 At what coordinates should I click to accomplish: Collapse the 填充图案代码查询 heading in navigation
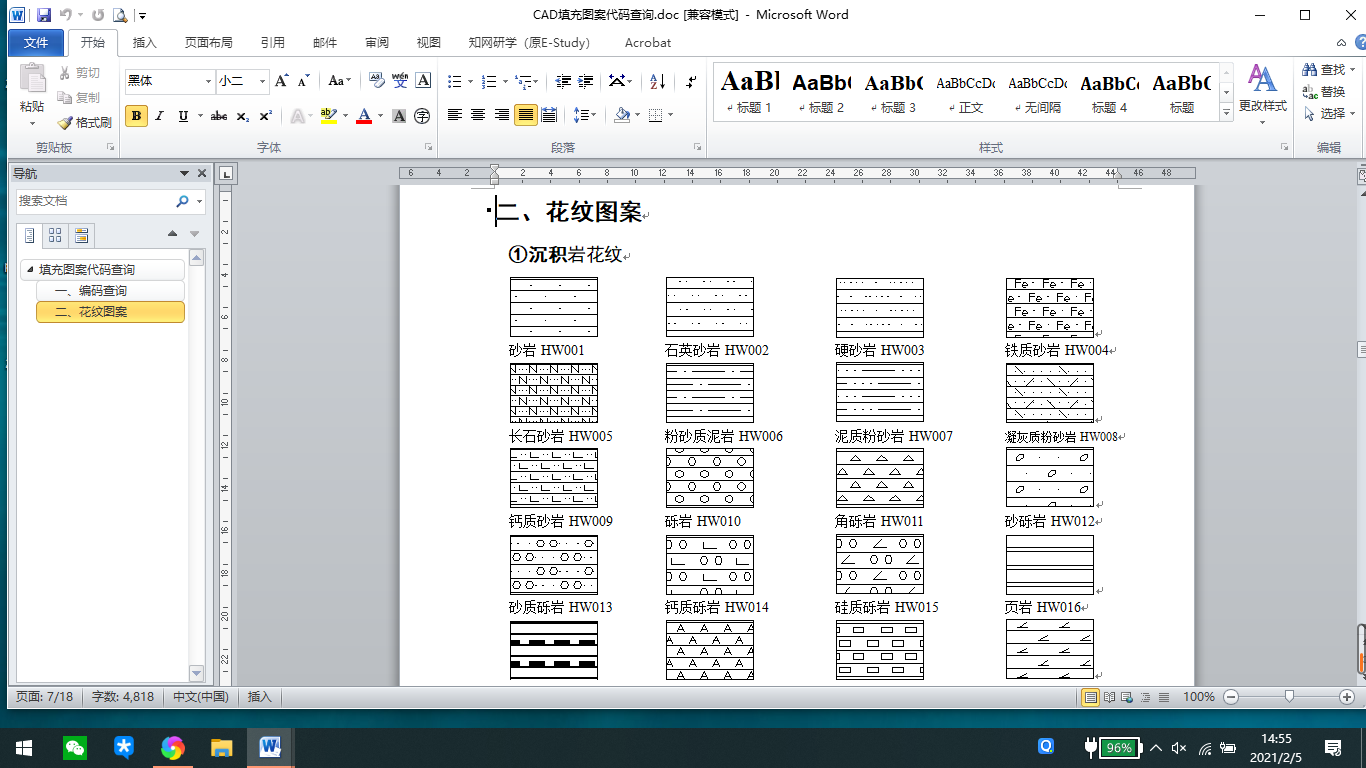[30, 270]
